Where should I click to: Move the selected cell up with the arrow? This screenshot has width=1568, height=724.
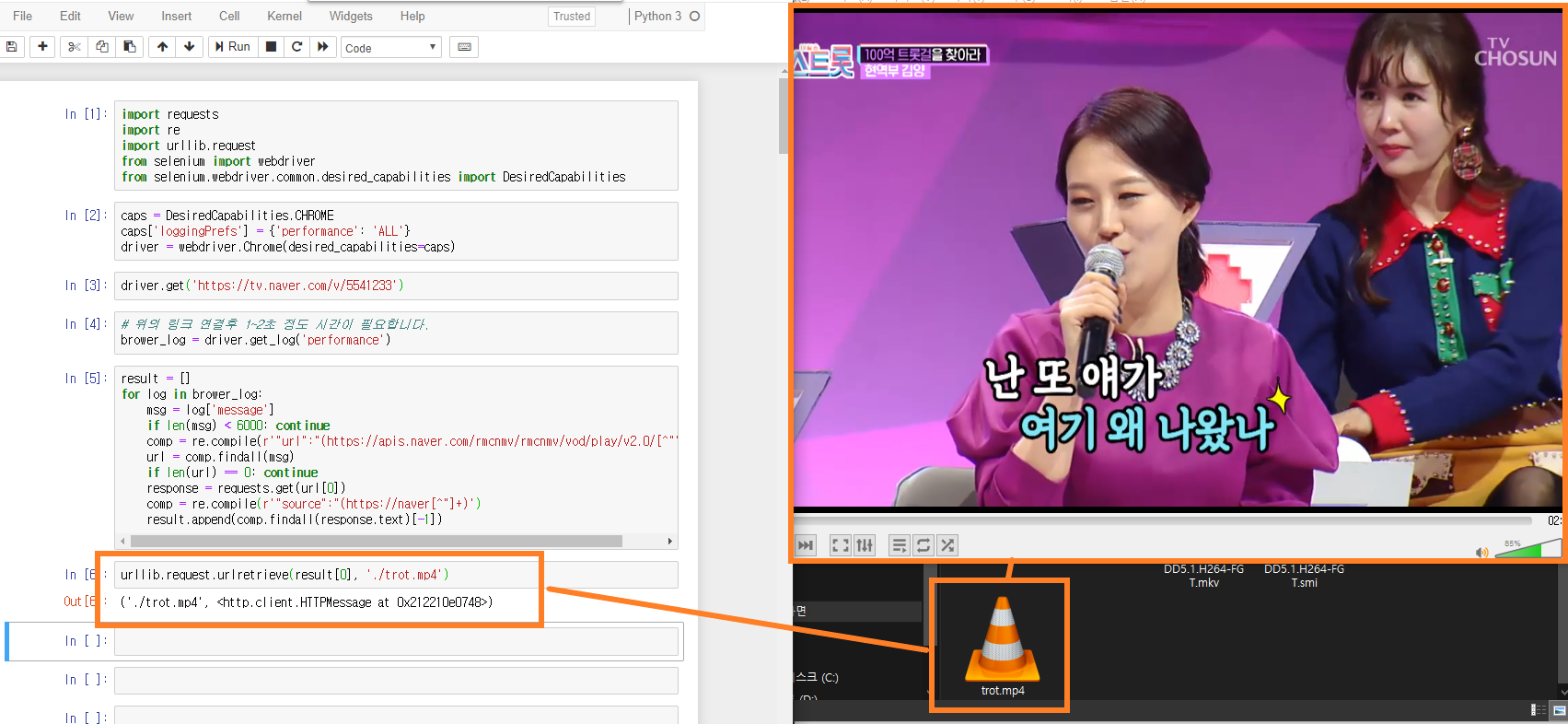point(162,47)
